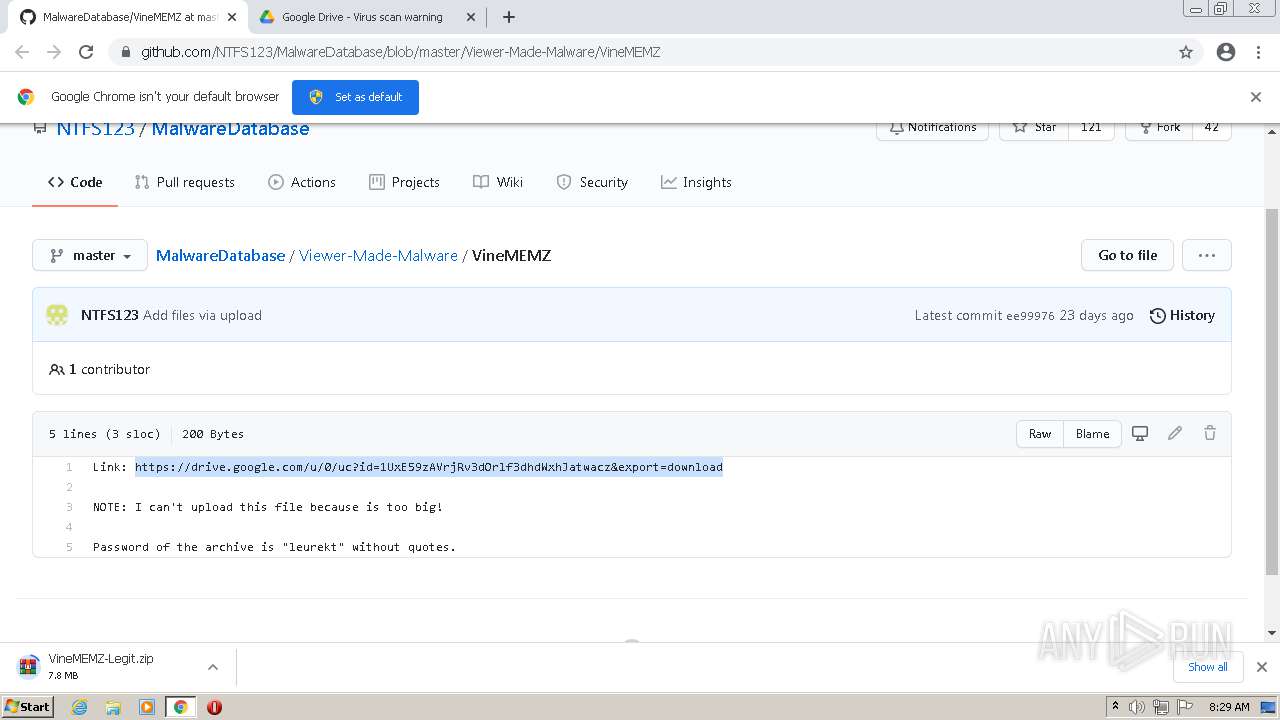The image size is (1280, 720).
Task: Select Chrome icon in taskbar
Action: pyautogui.click(x=181, y=707)
